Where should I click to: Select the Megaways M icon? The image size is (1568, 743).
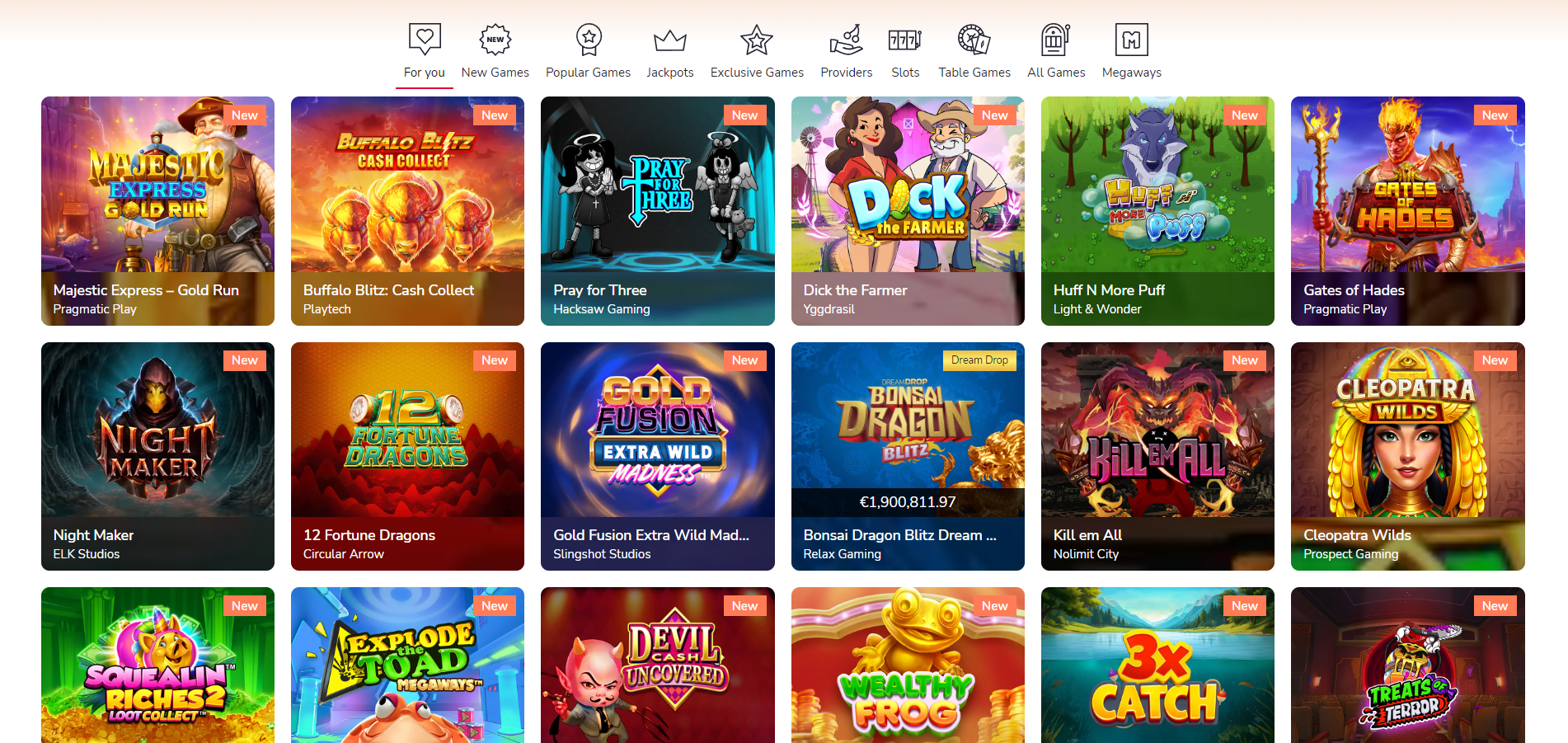[x=1132, y=40]
